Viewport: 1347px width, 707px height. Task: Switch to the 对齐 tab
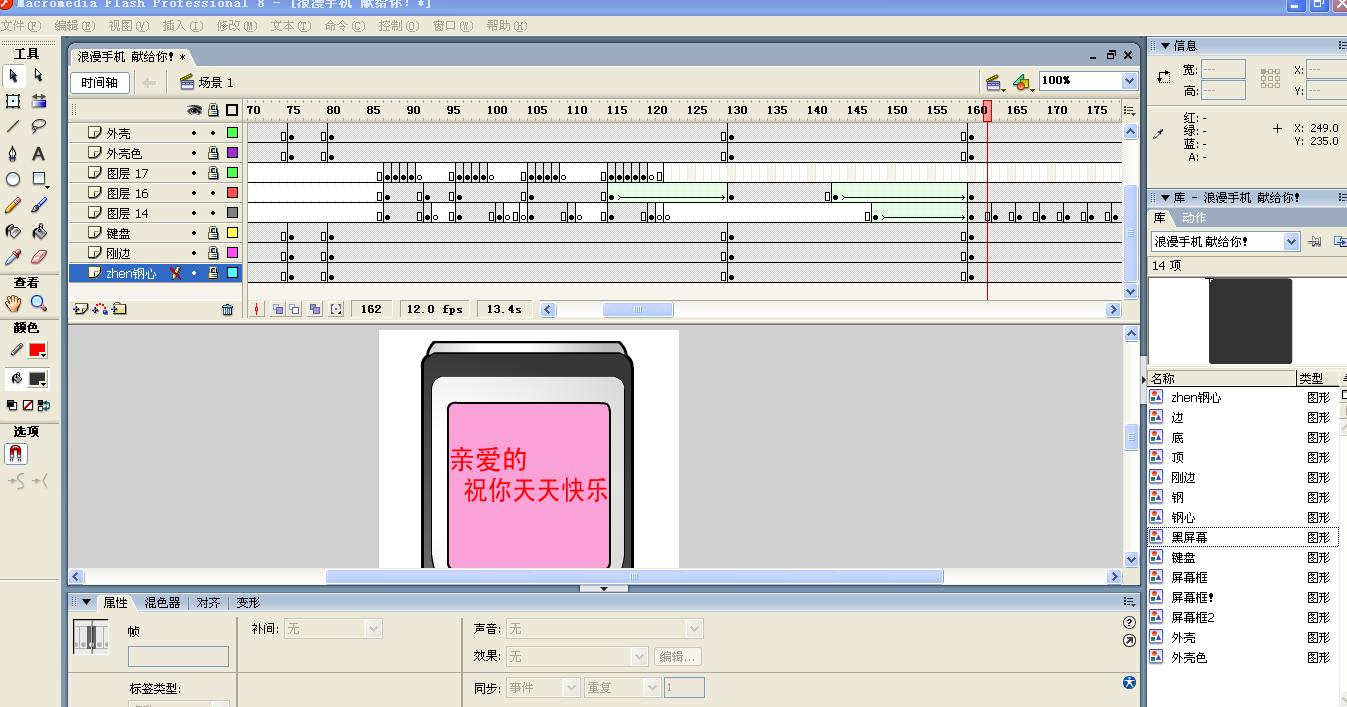click(x=208, y=602)
